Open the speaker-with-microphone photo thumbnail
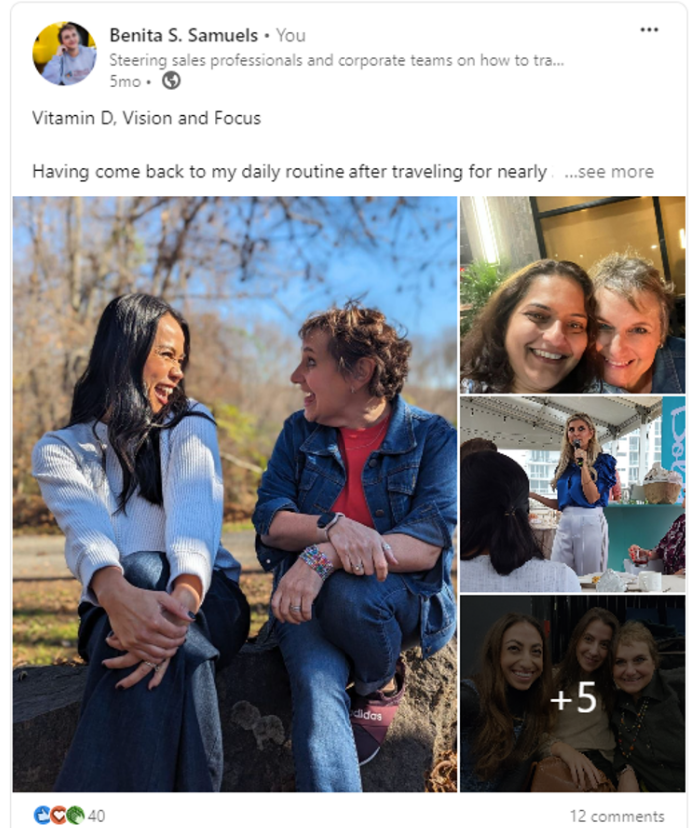Image resolution: width=693 pixels, height=828 pixels. (572, 494)
